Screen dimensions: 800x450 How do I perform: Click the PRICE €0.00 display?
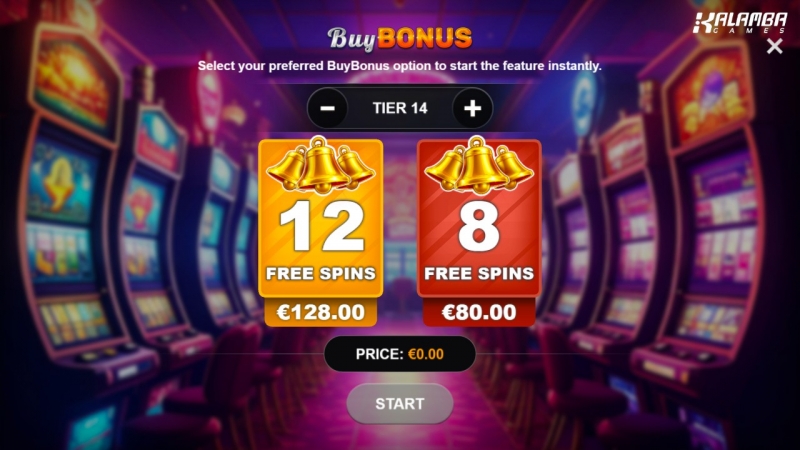[x=400, y=354]
